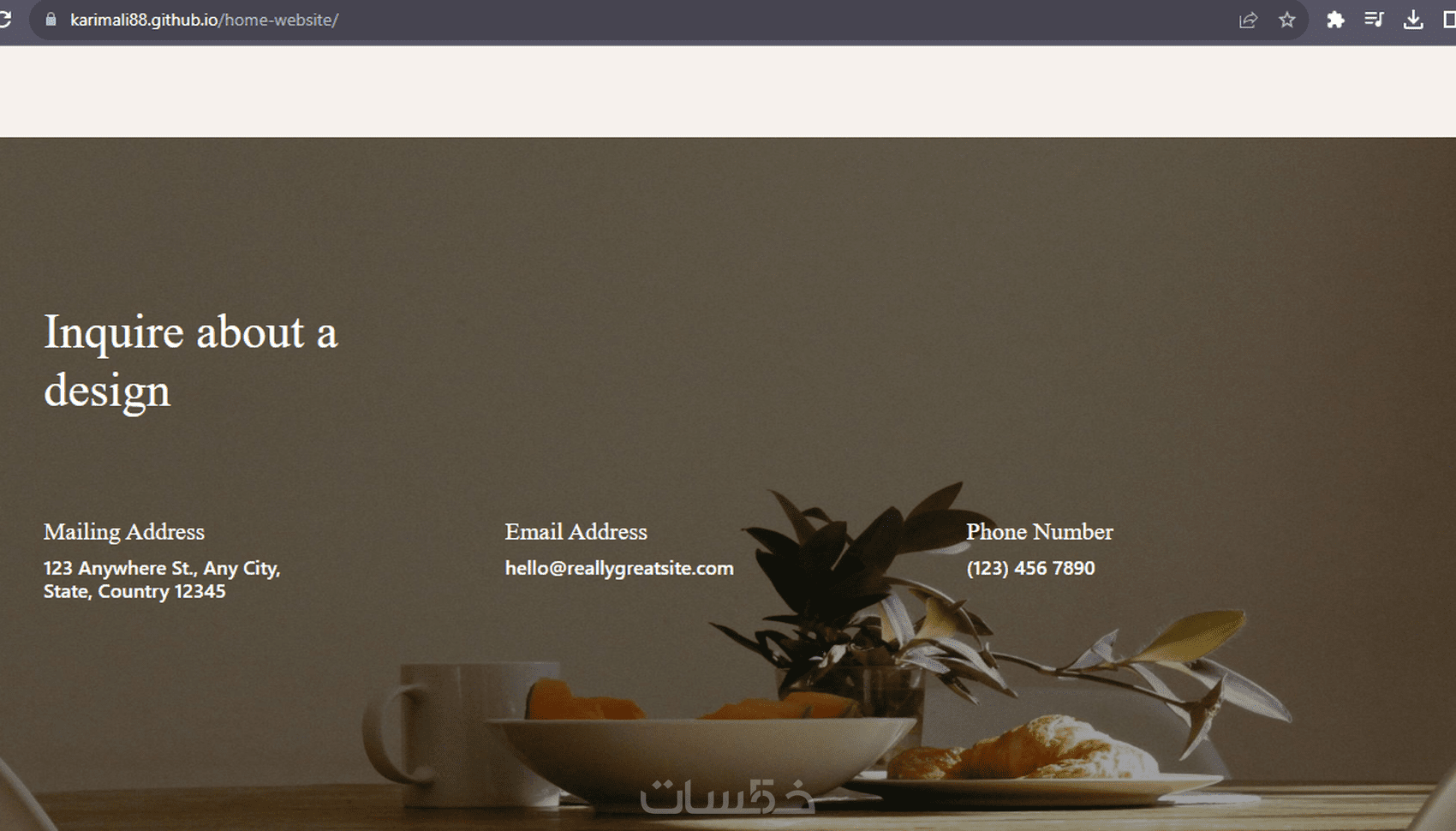Click the "Mailing Address" label
The image size is (1456, 831).
point(124,532)
